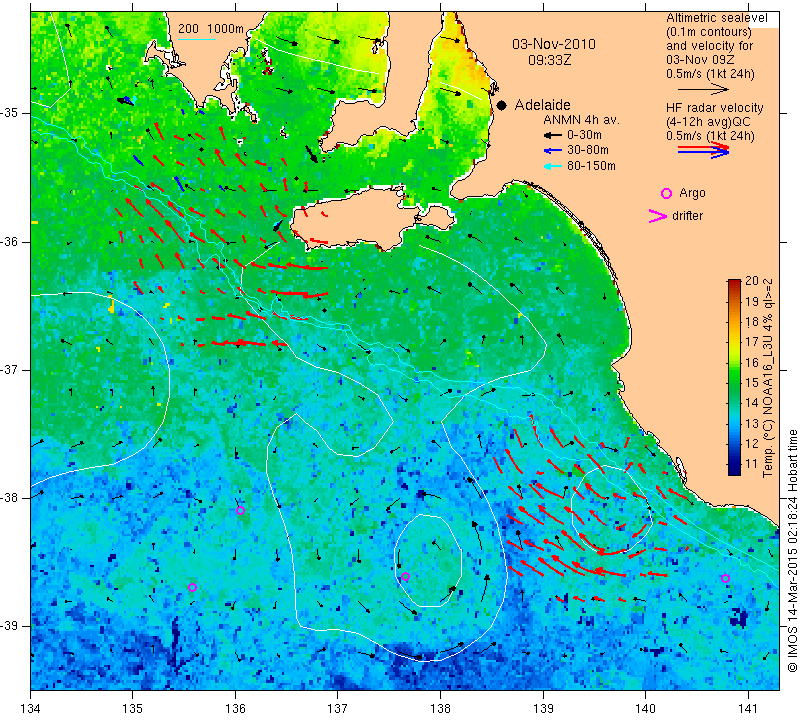
Task: Click the Adelaide city label
Action: coord(542,105)
